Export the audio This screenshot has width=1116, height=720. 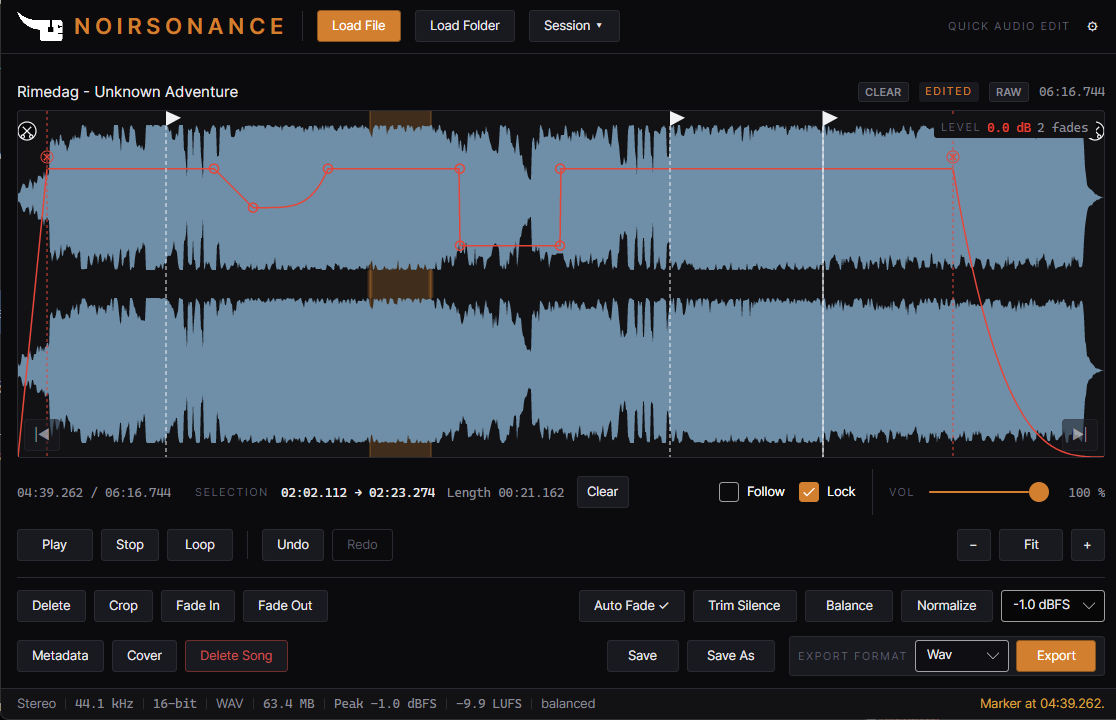[1056, 655]
